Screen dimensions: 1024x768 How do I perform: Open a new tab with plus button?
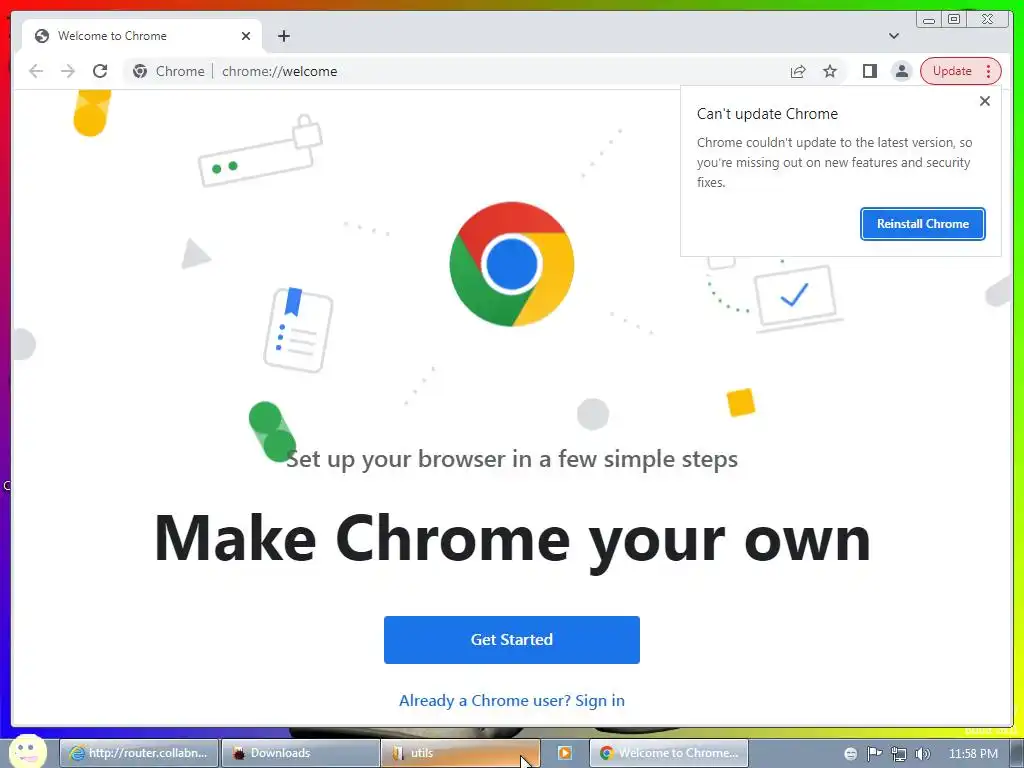coord(283,36)
